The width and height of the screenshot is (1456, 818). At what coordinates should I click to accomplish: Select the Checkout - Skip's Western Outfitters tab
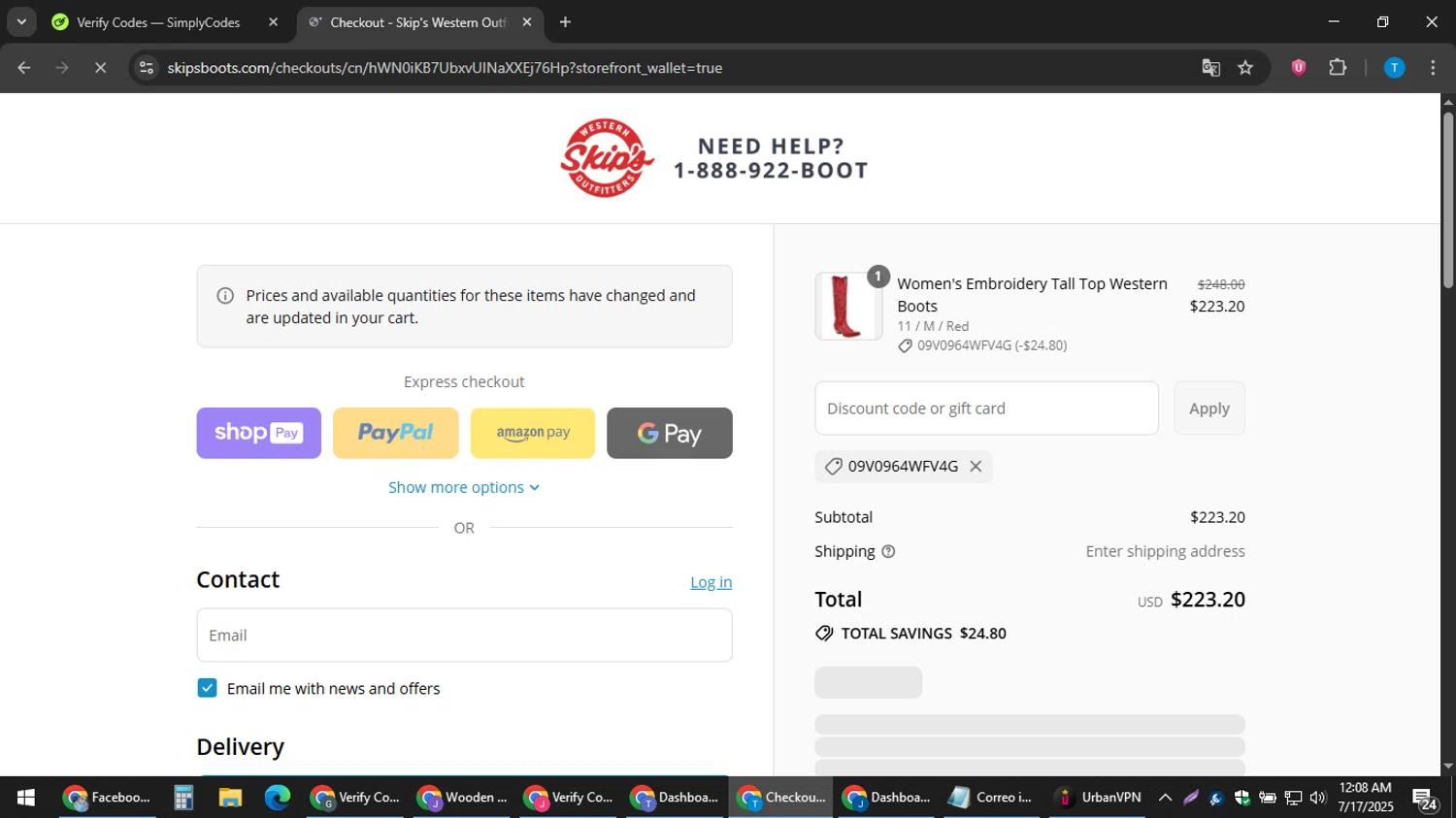(x=417, y=22)
